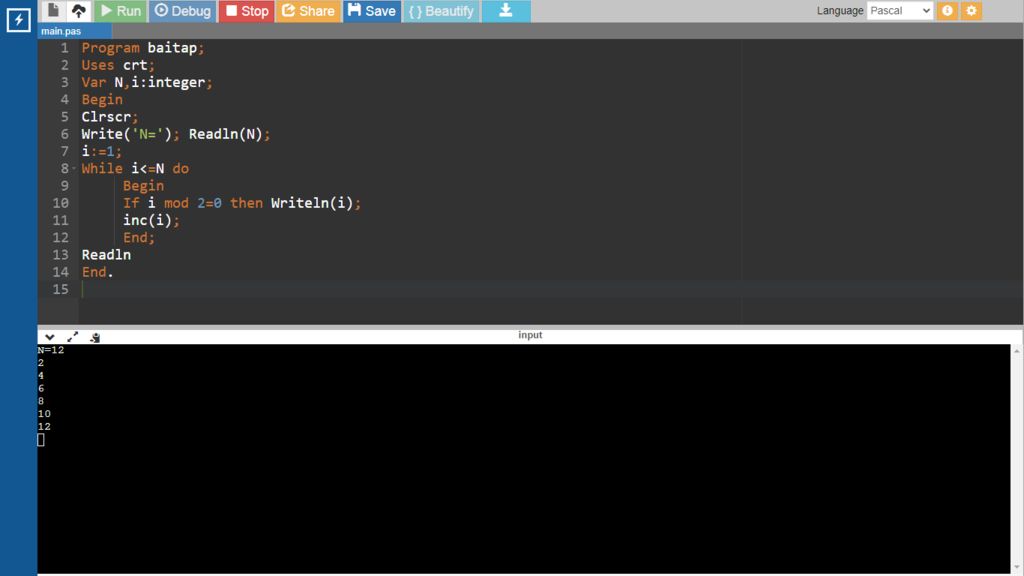Click the 'Clrscr;' code line
The width and height of the screenshot is (1024, 576).
click(x=110, y=117)
